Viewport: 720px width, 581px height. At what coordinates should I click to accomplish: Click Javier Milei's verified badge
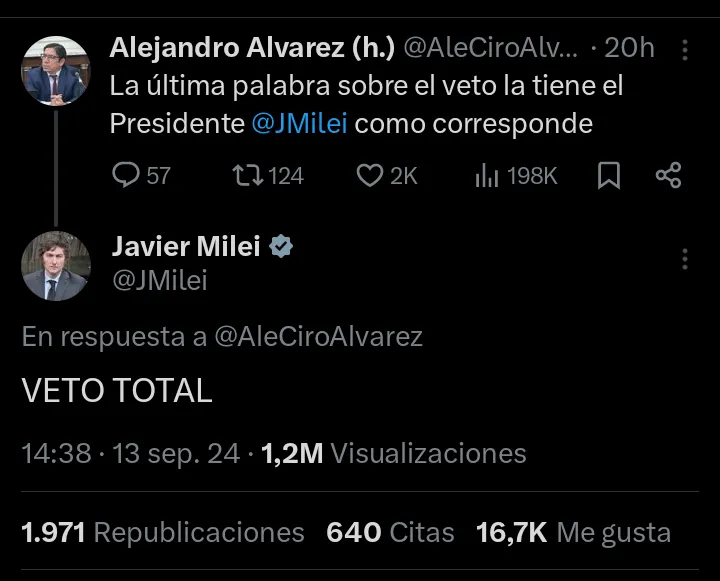(x=282, y=247)
